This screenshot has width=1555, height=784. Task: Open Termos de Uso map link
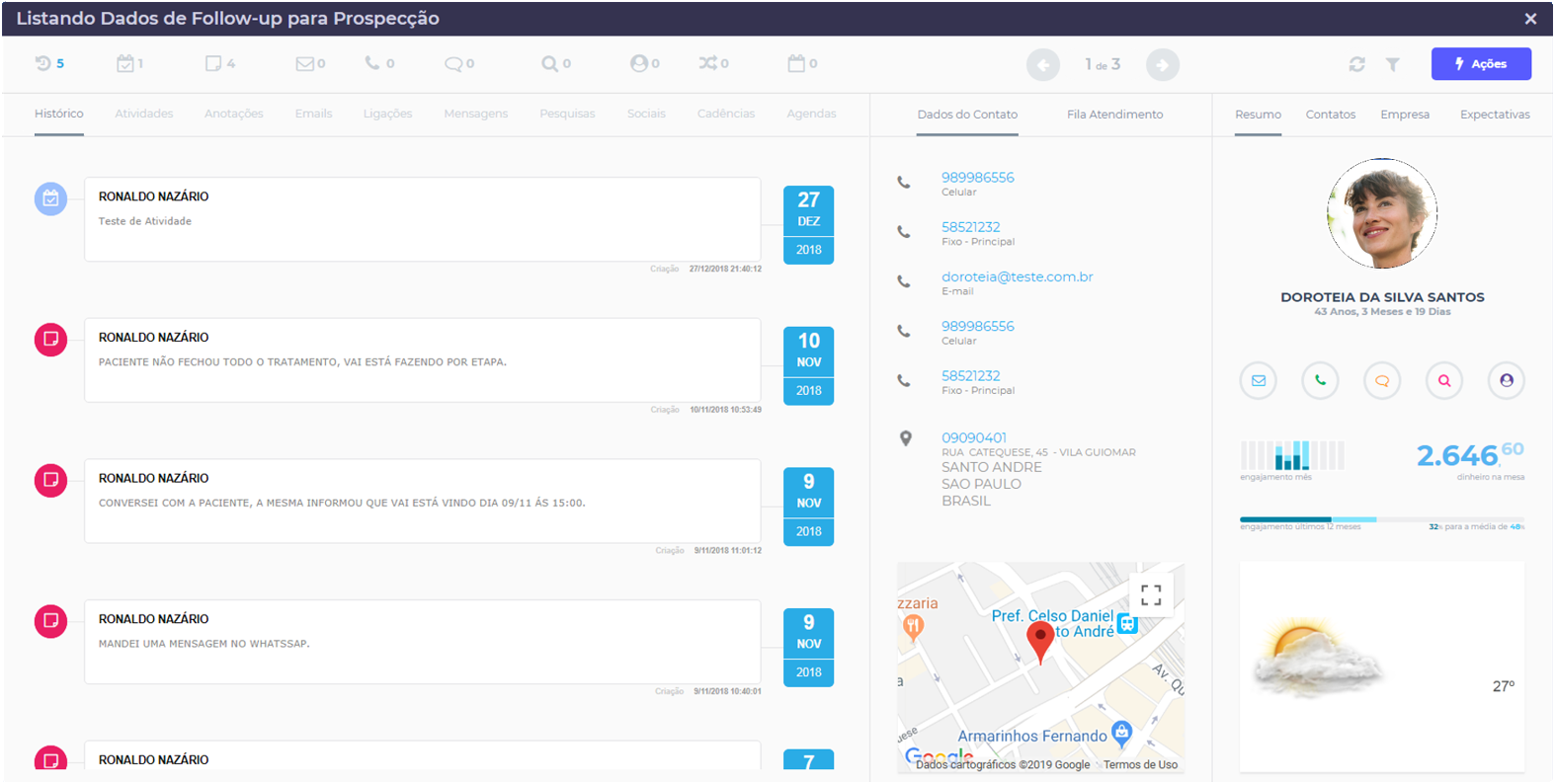click(x=1140, y=764)
